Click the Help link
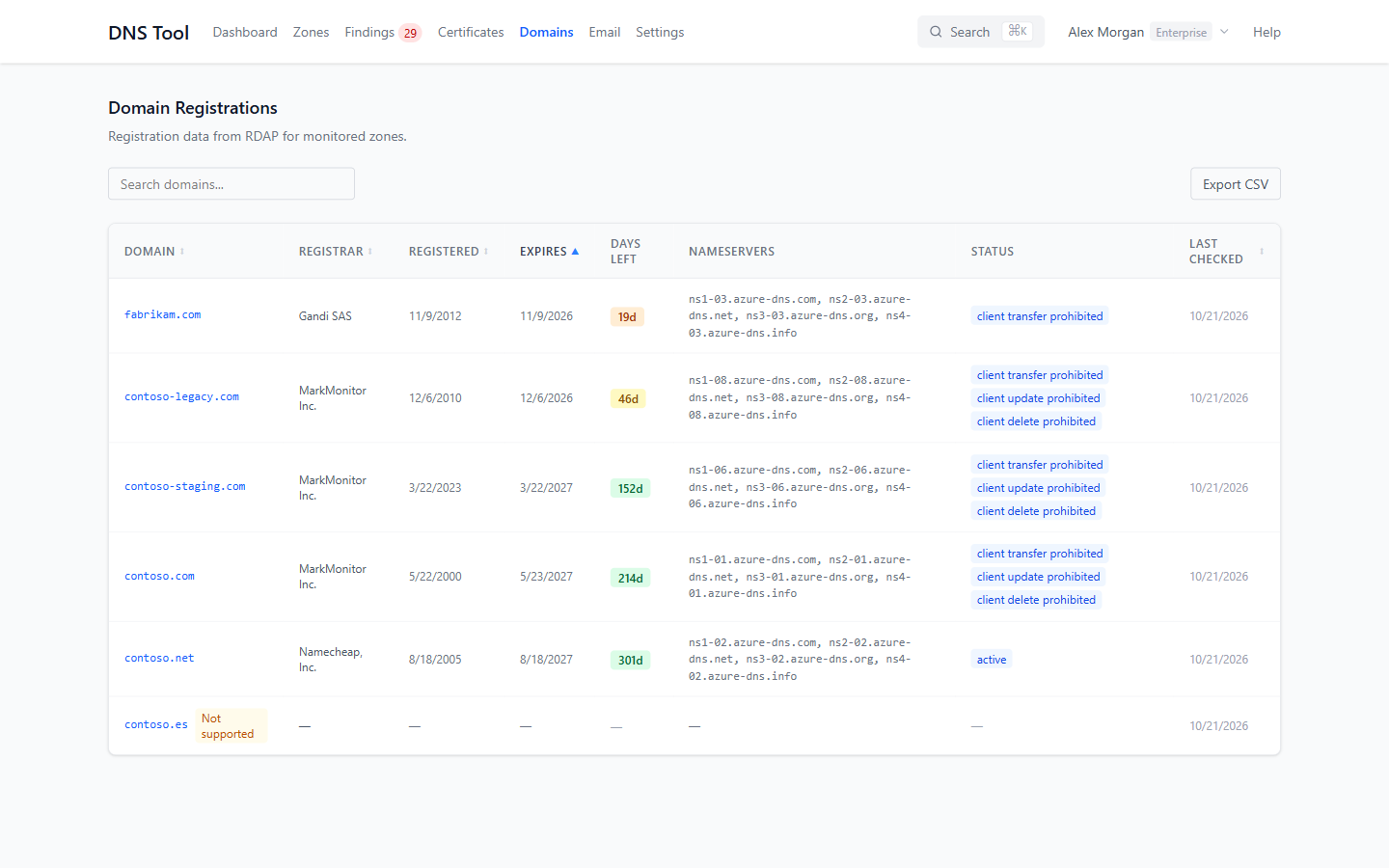1389x868 pixels. 1266,32
